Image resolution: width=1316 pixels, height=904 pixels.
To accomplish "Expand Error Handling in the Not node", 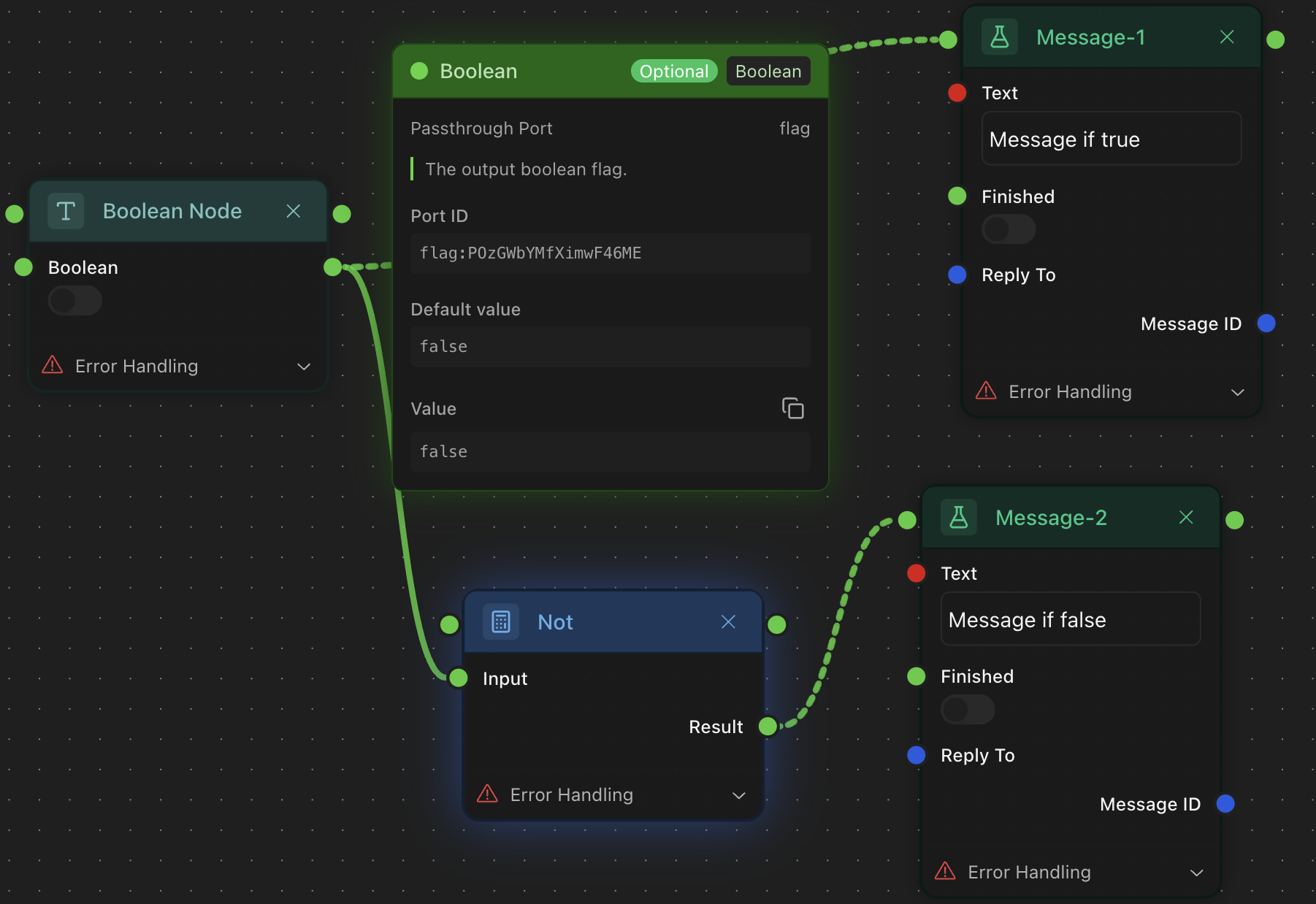I will (x=738, y=795).
